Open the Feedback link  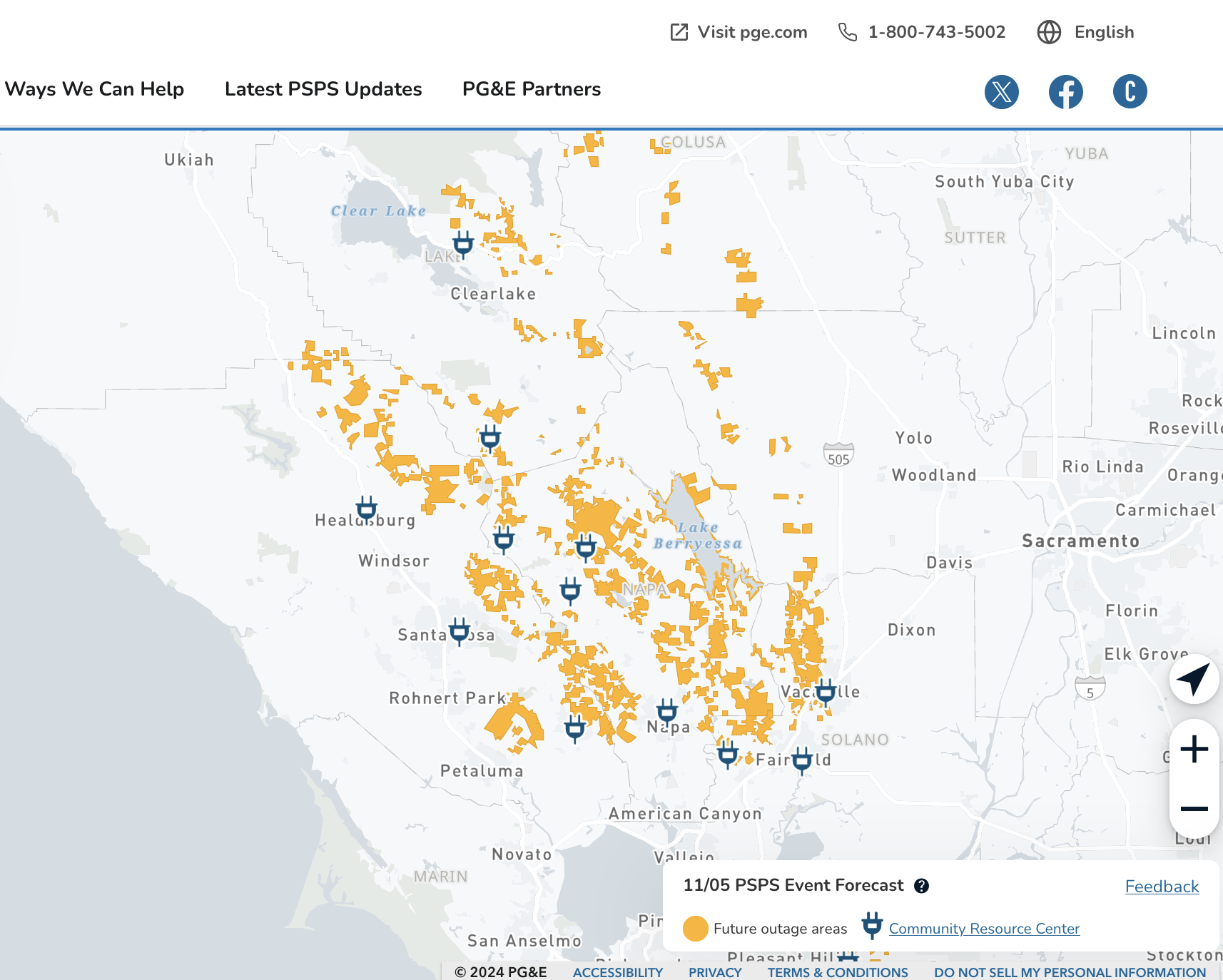1162,887
